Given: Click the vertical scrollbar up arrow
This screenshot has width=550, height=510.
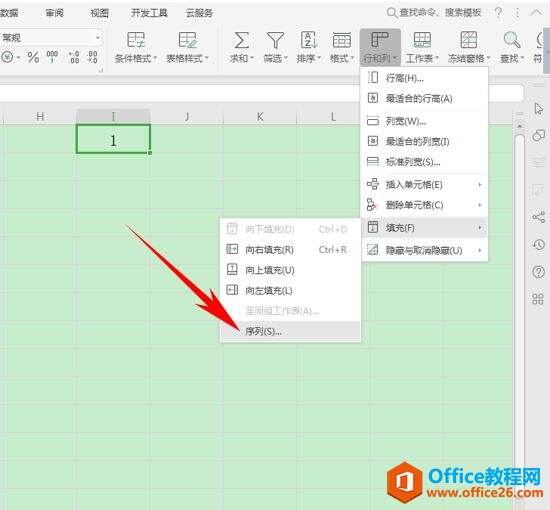Looking at the screenshot, I should click(x=519, y=126).
